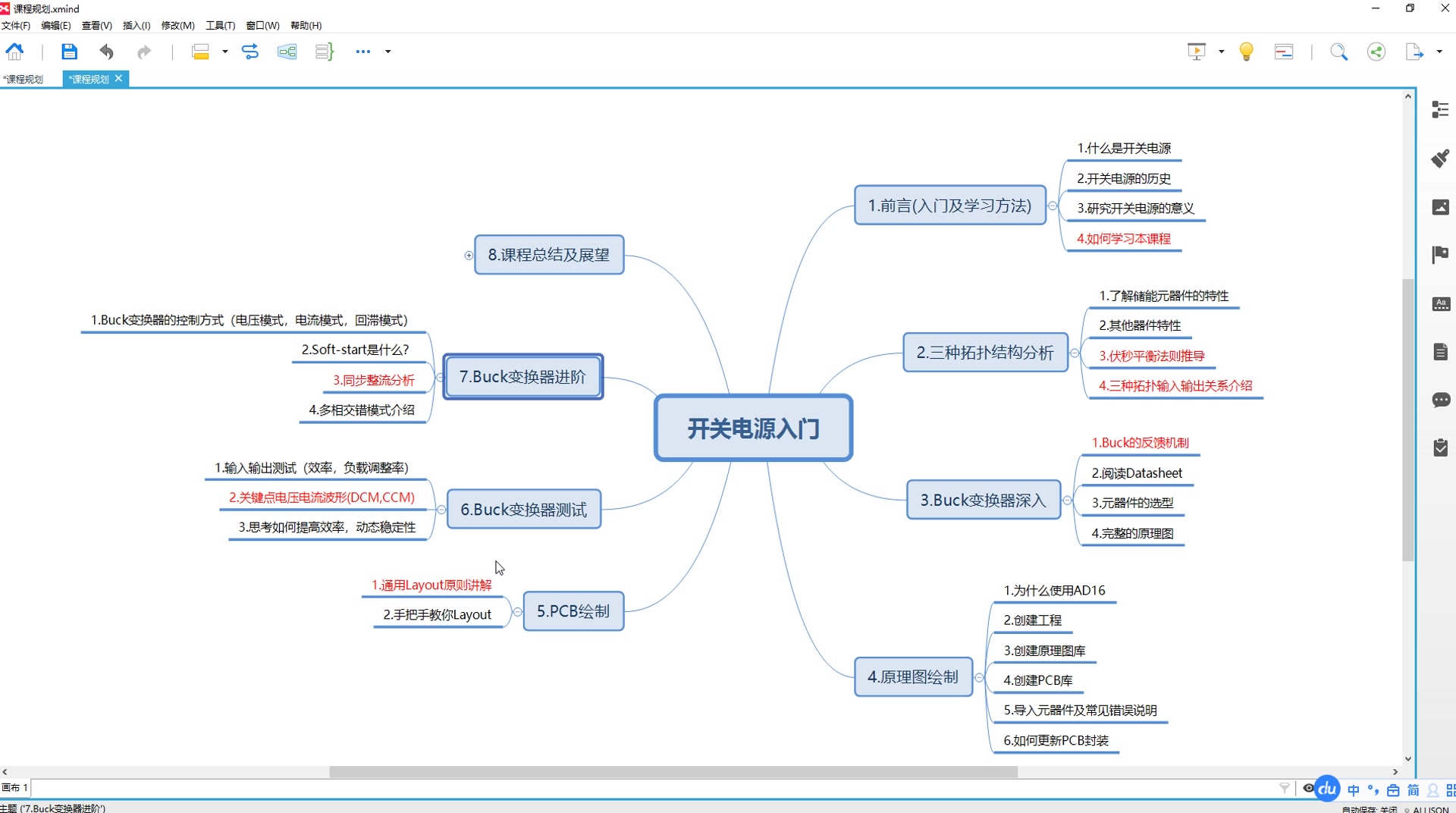Start the presentation mode

click(1197, 52)
